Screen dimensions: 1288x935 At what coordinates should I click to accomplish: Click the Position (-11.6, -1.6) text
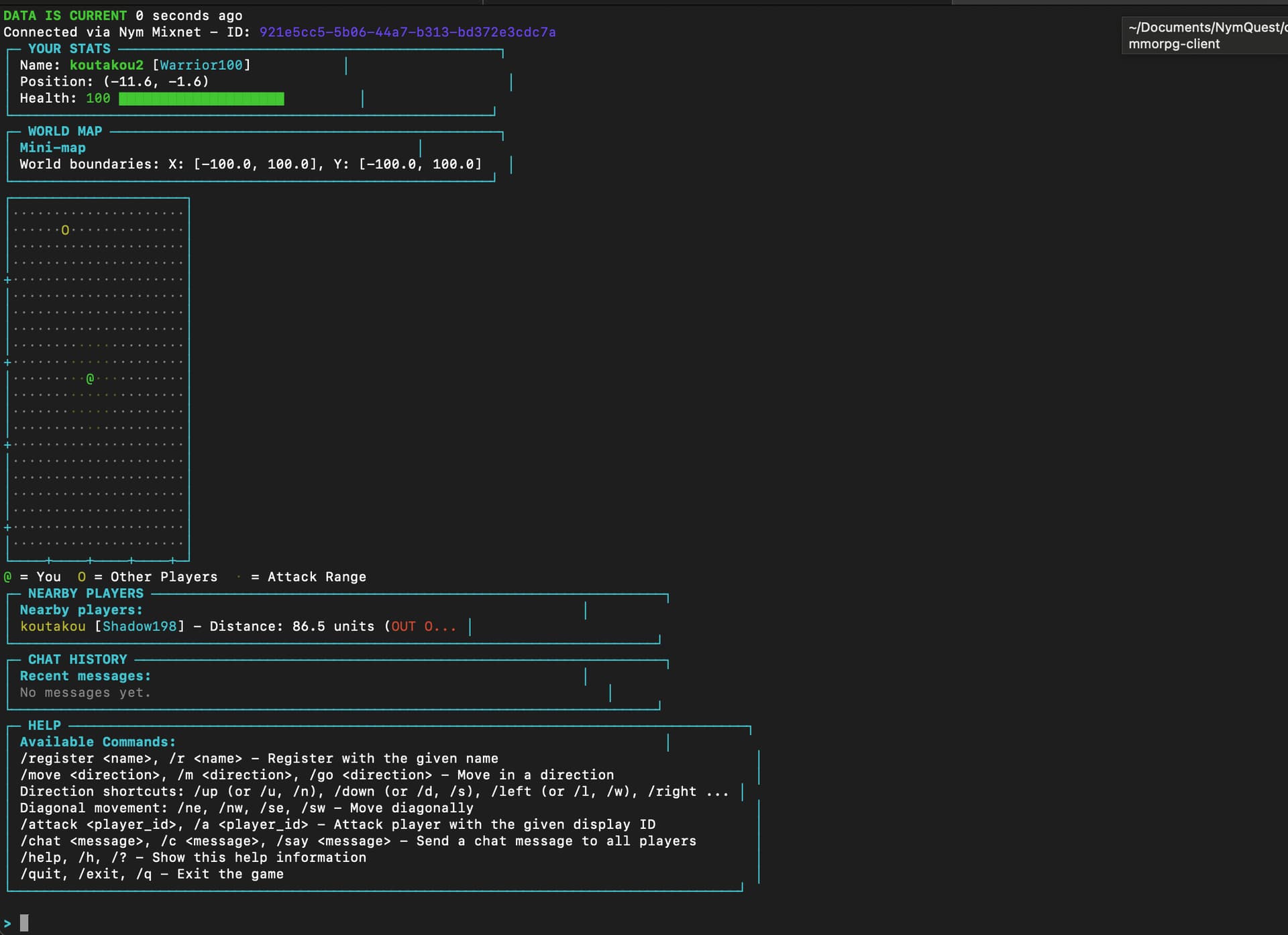tap(114, 82)
